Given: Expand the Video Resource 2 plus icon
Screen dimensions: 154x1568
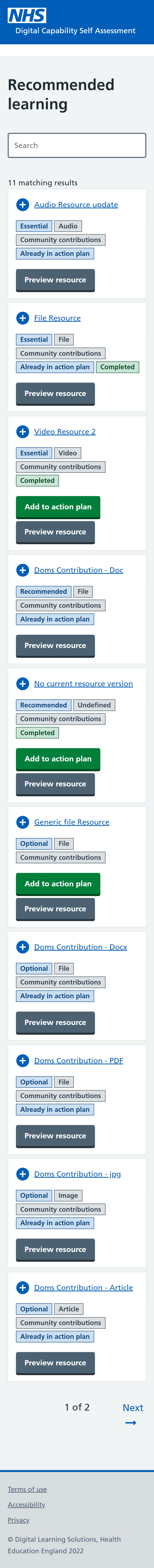Looking at the screenshot, I should pos(23,432).
